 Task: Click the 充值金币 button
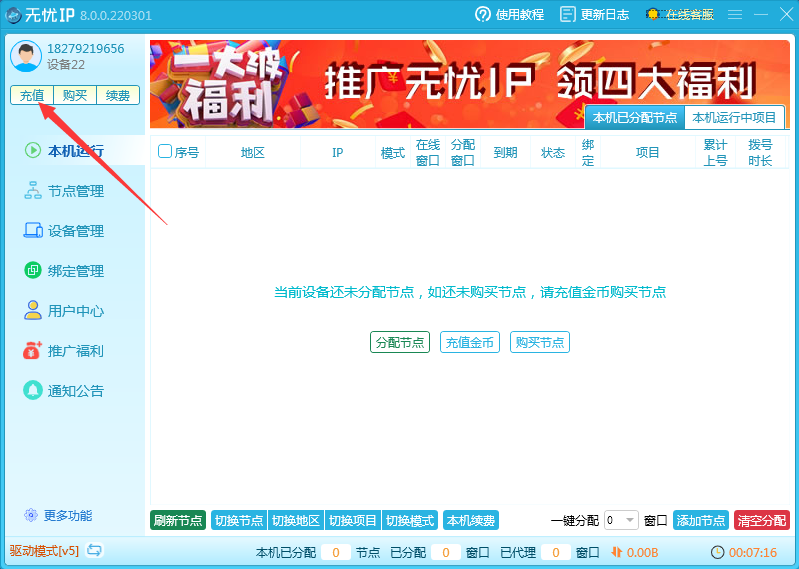click(x=470, y=342)
